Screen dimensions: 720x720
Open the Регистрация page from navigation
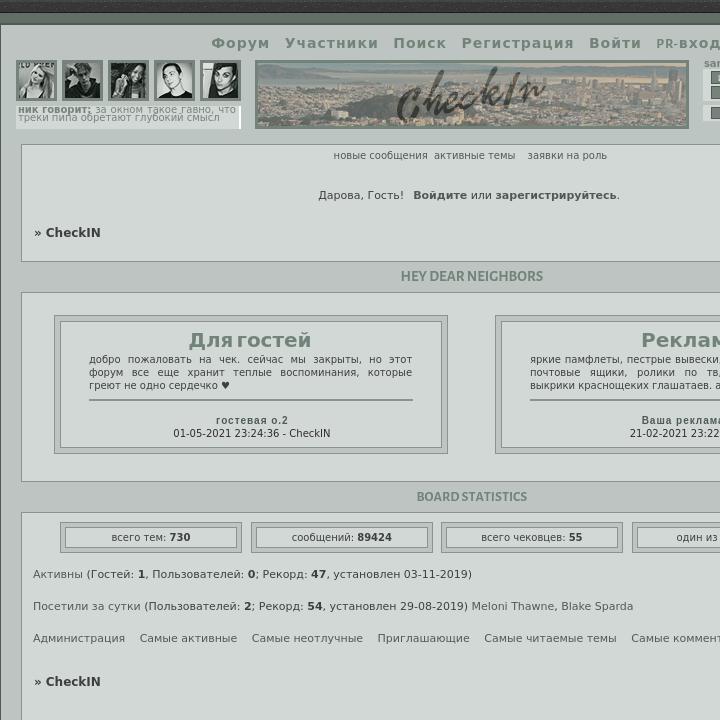[x=517, y=43]
